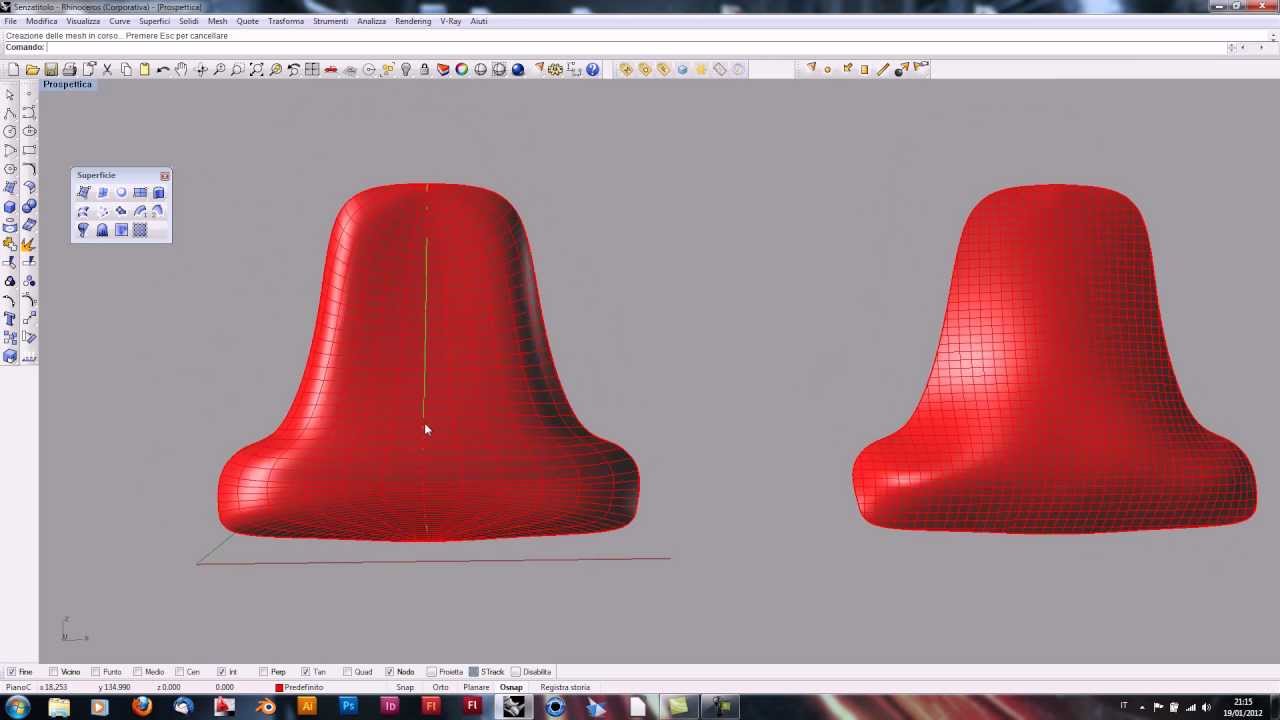
Task: Close the Superficie floating panel
Action: tap(164, 176)
